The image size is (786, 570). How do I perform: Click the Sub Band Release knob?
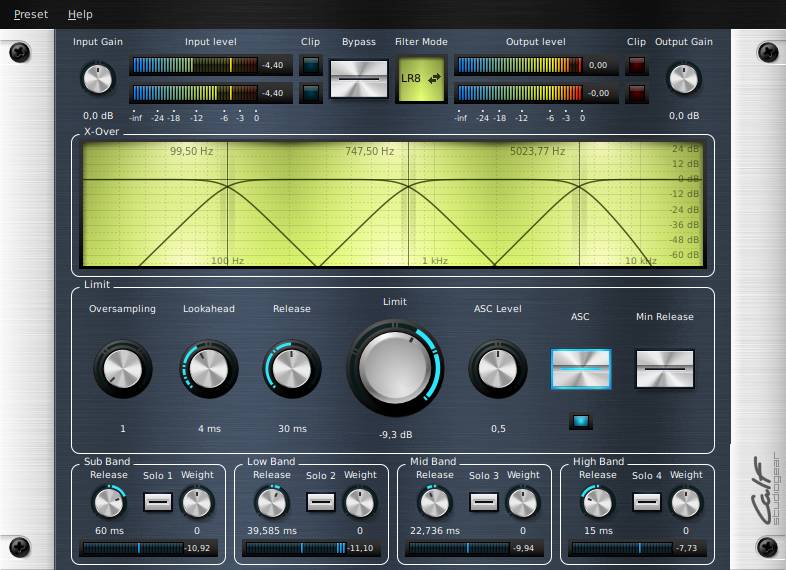(109, 502)
